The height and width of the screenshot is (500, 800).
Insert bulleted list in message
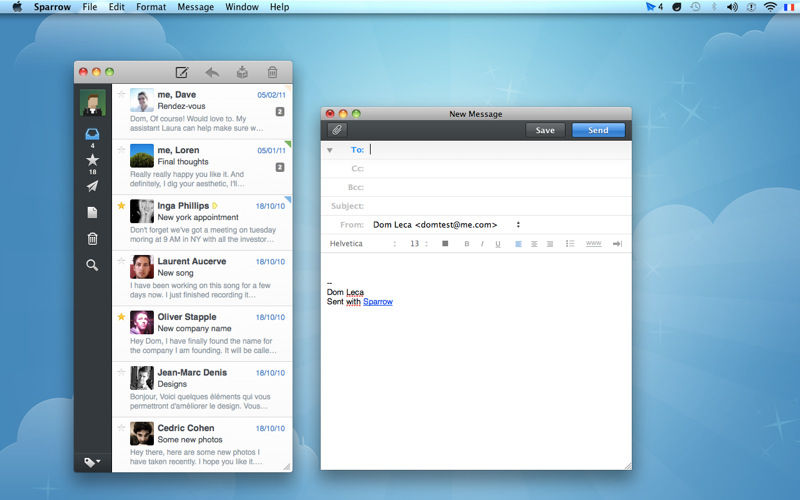570,244
